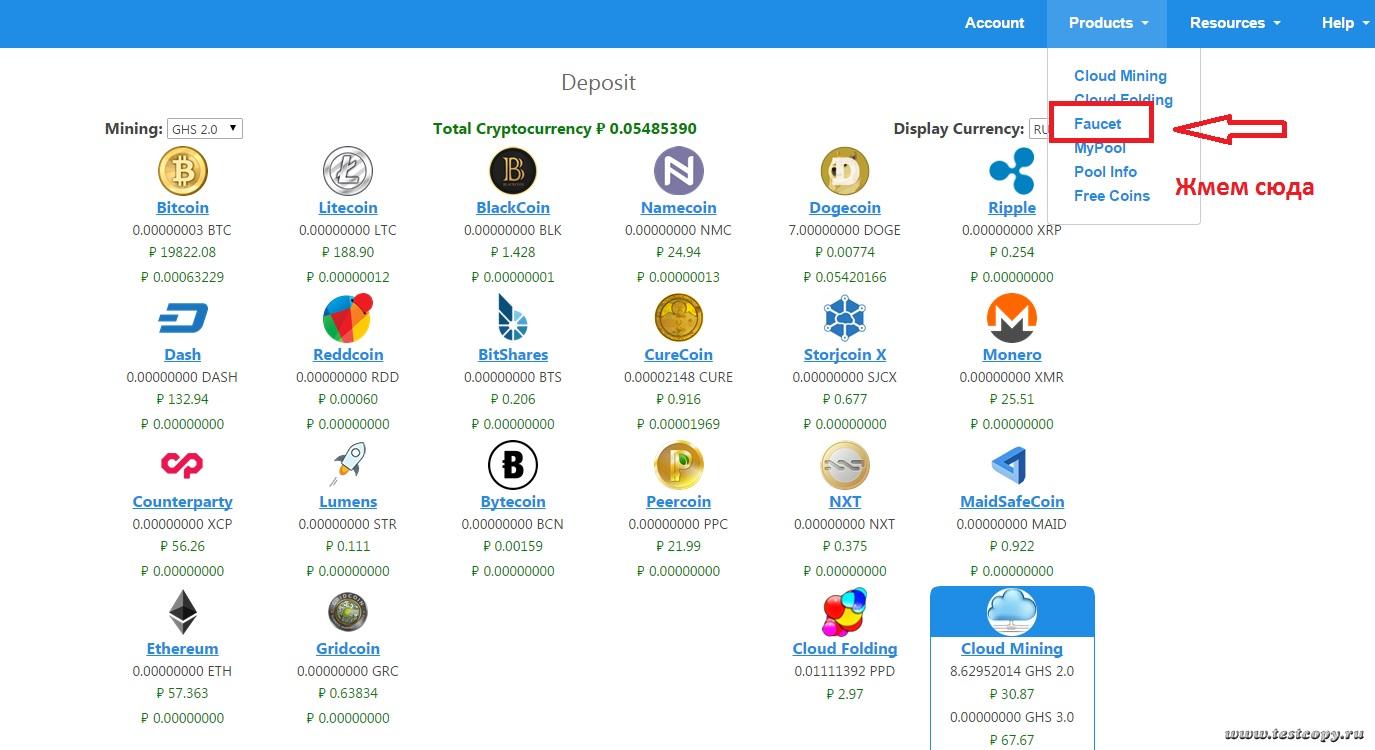Choose Cloud Mining in Products dropdown
Viewport: 1375px width, 750px height.
click(x=1120, y=76)
